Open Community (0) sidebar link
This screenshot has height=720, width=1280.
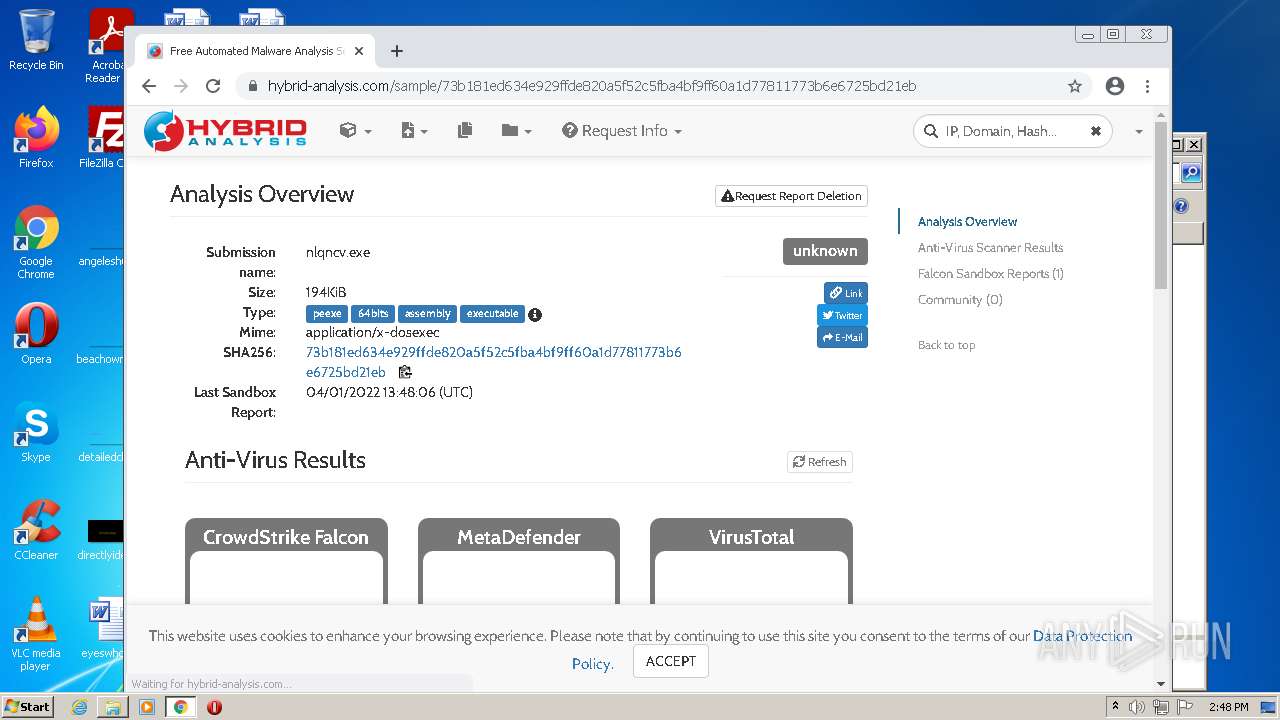[960, 300]
